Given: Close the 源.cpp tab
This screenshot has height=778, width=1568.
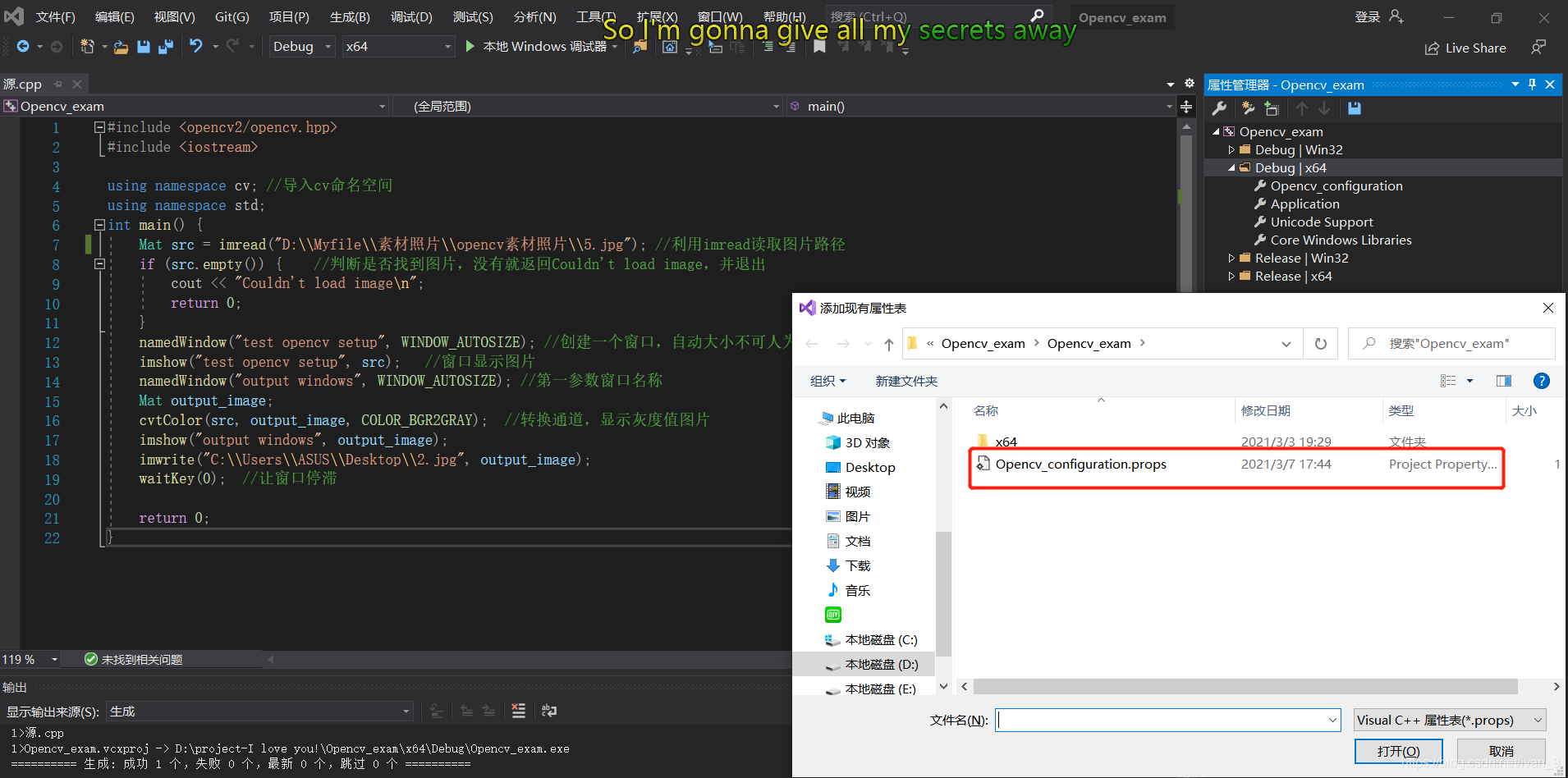Looking at the screenshot, I should [x=77, y=85].
